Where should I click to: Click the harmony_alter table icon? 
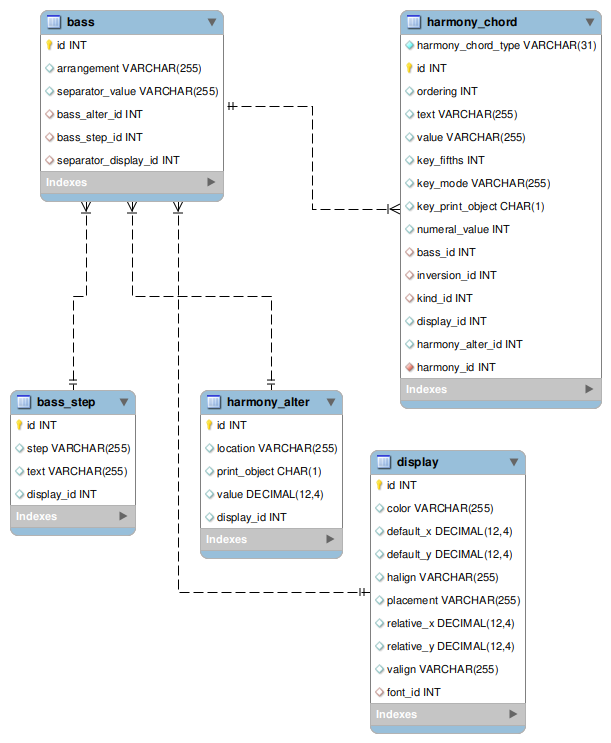(214, 402)
